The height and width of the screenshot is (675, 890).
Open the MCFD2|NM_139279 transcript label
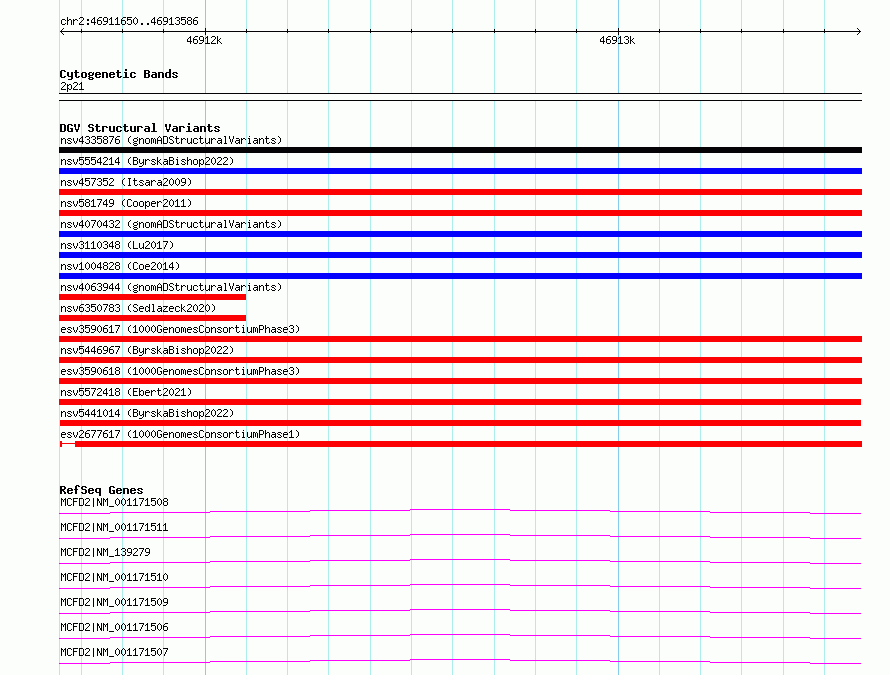[105, 552]
